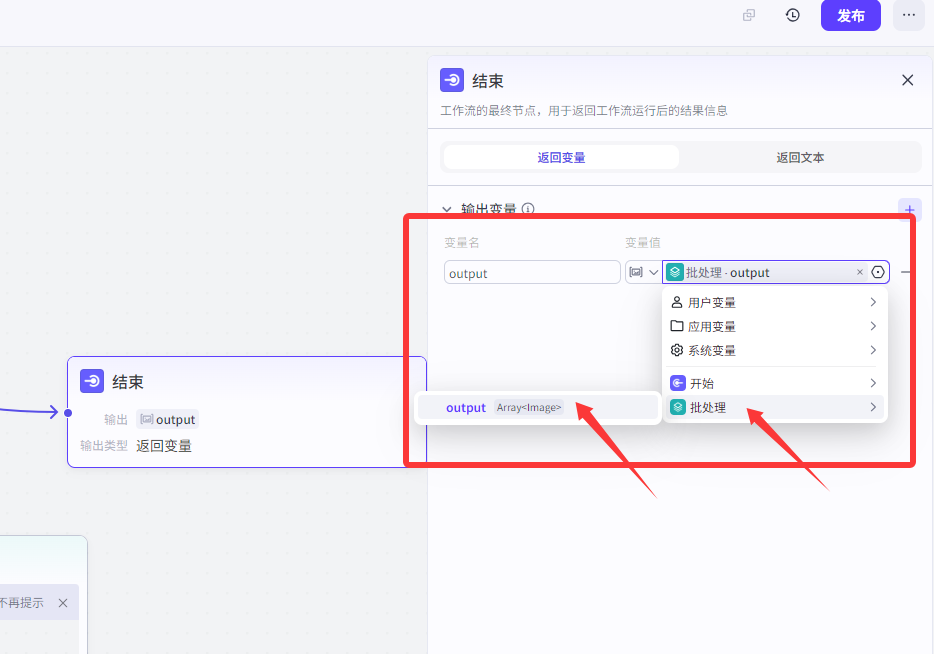This screenshot has height=654, width=934.
Task: Click the duplicate icon in top toolbar
Action: pos(749,15)
